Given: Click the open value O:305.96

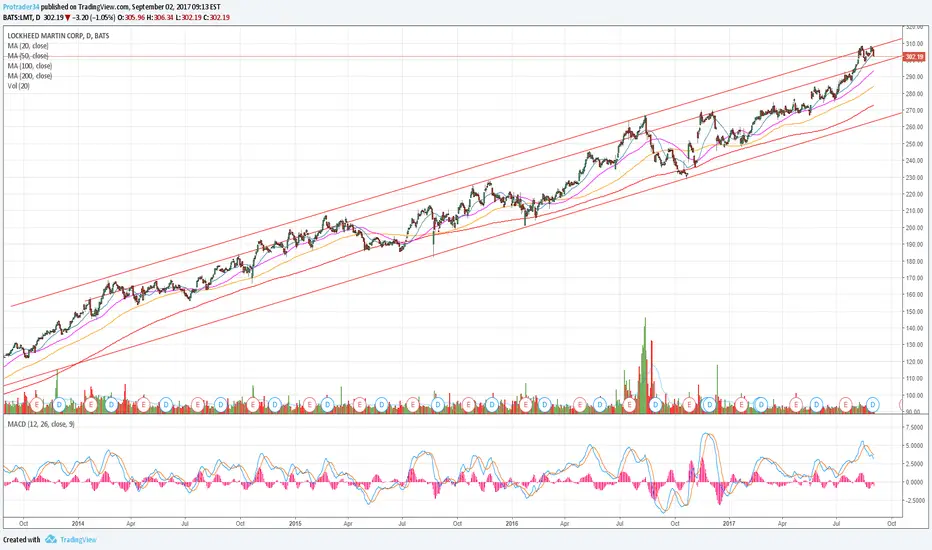Looking at the screenshot, I should coord(131,18).
